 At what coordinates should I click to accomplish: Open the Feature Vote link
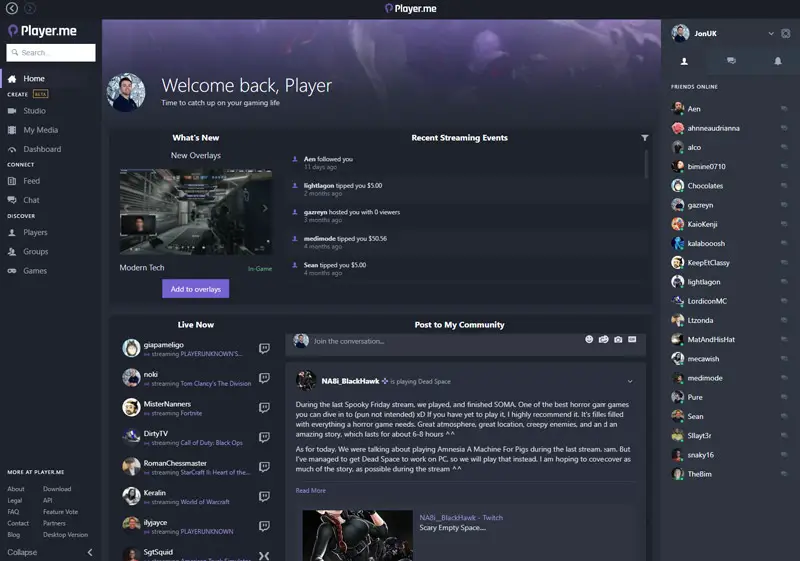[60, 512]
